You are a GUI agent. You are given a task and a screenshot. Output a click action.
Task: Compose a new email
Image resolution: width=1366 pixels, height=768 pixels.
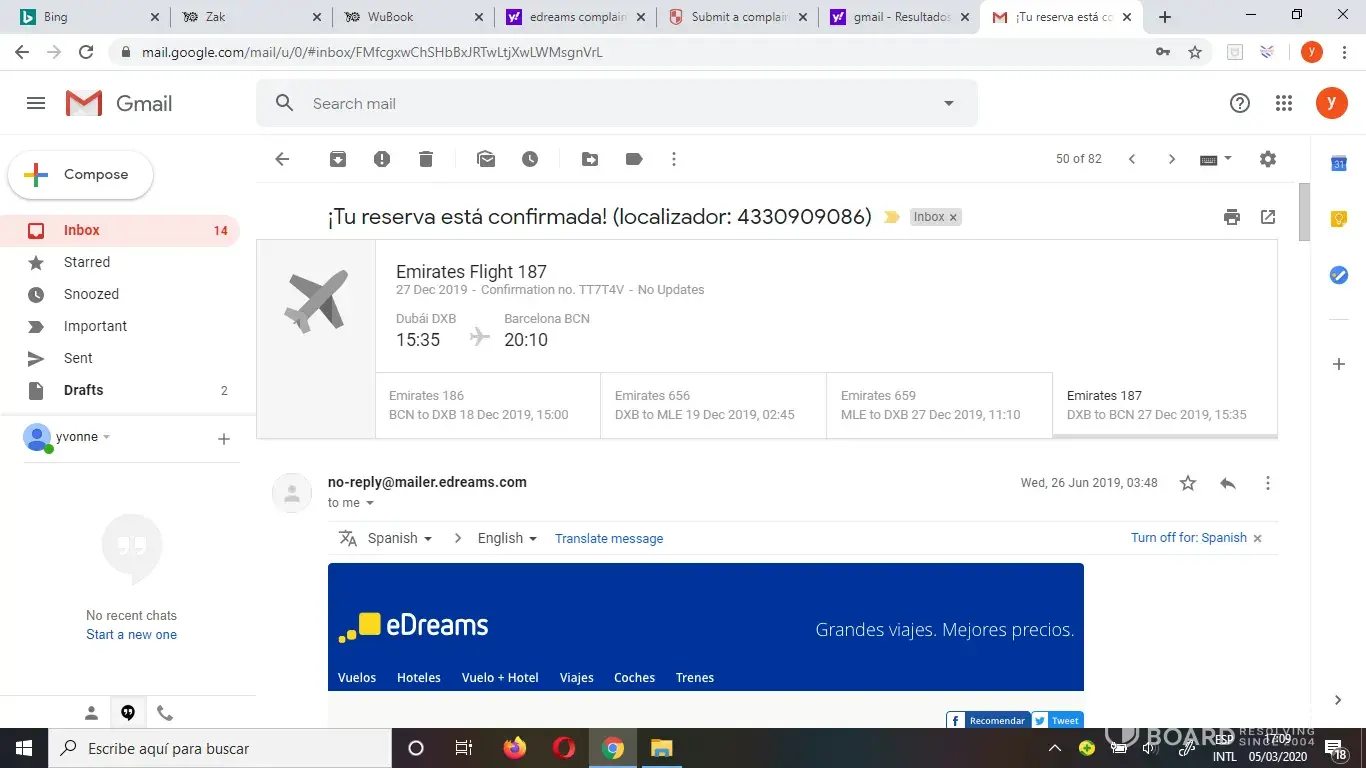(x=81, y=175)
